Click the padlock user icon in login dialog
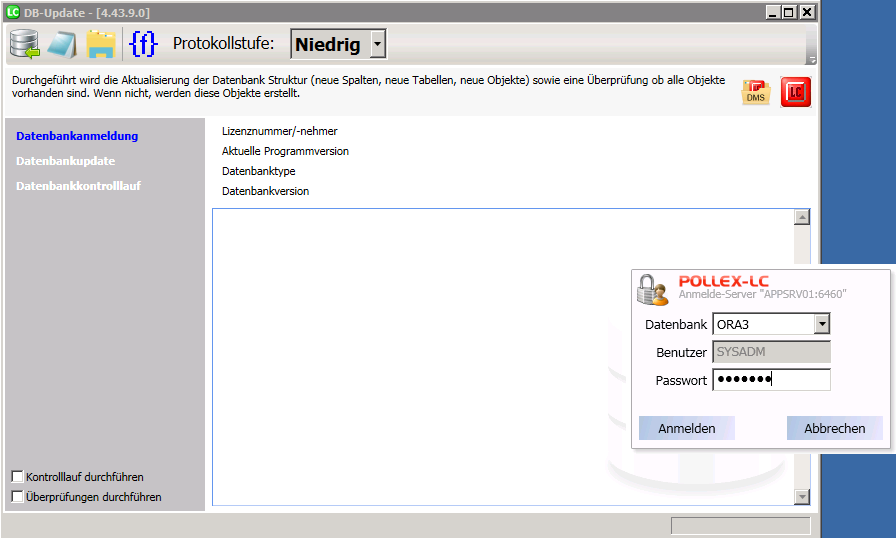 (x=653, y=288)
